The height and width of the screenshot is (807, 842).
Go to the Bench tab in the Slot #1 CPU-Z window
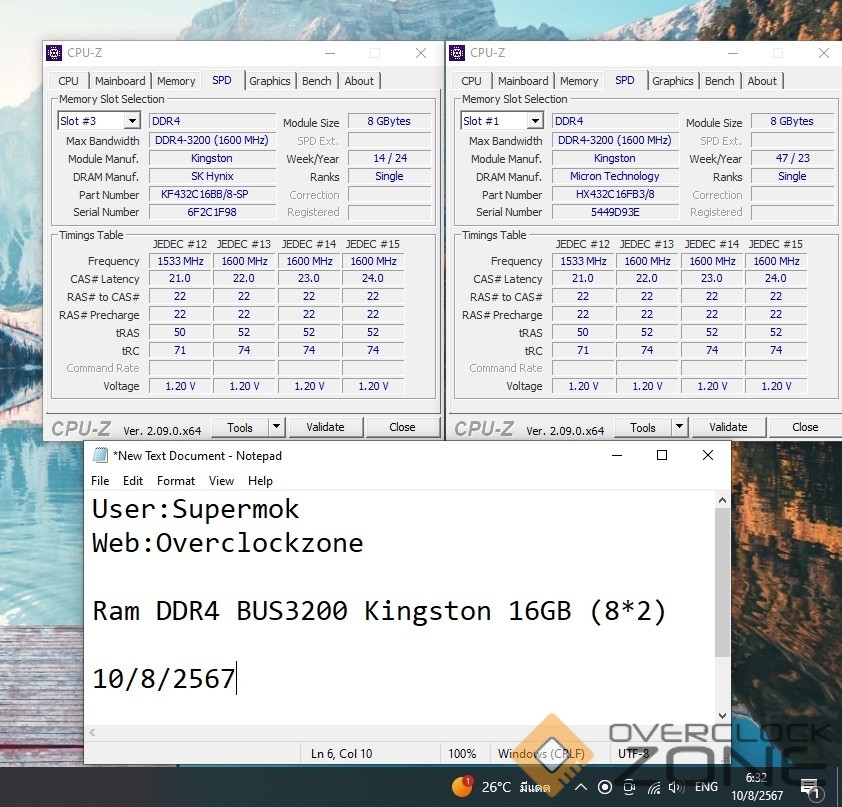click(720, 81)
